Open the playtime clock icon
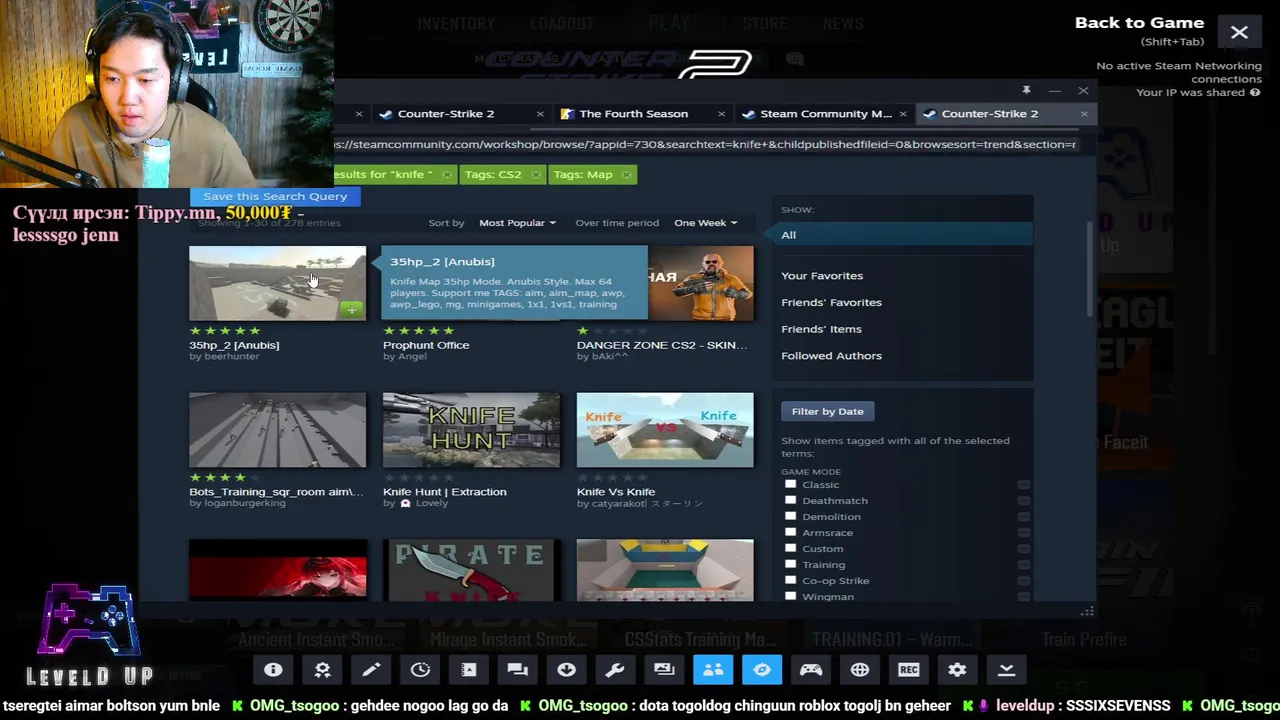 pyautogui.click(x=420, y=670)
